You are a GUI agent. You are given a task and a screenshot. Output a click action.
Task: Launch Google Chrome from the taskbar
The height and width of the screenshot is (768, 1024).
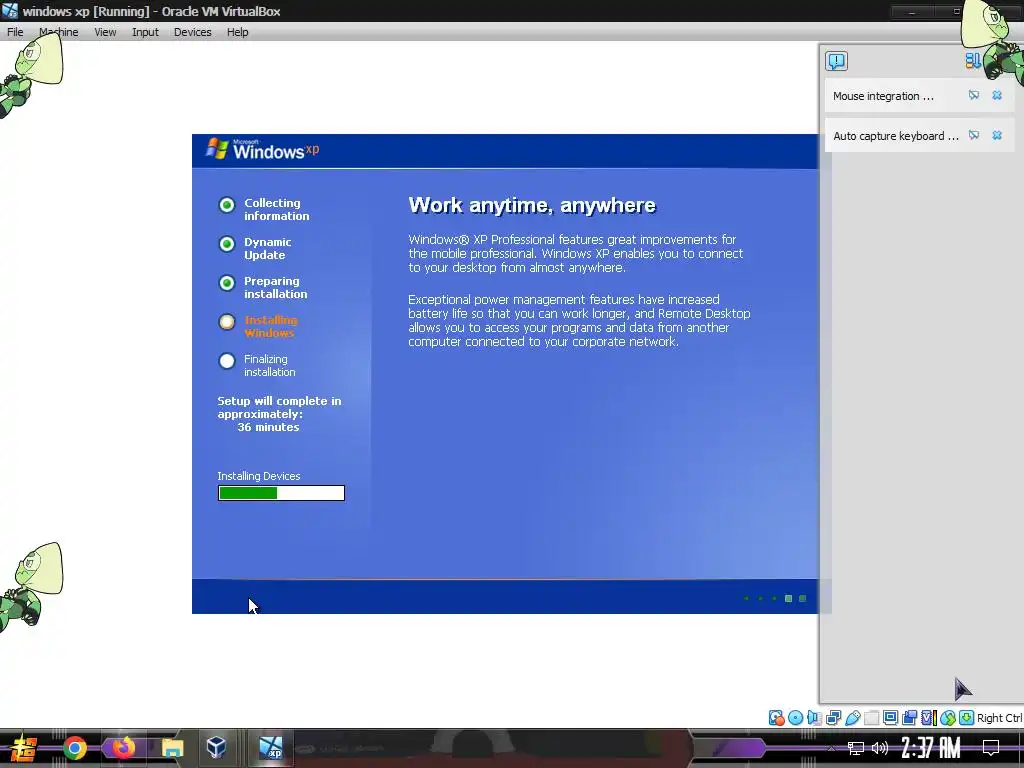coord(75,748)
